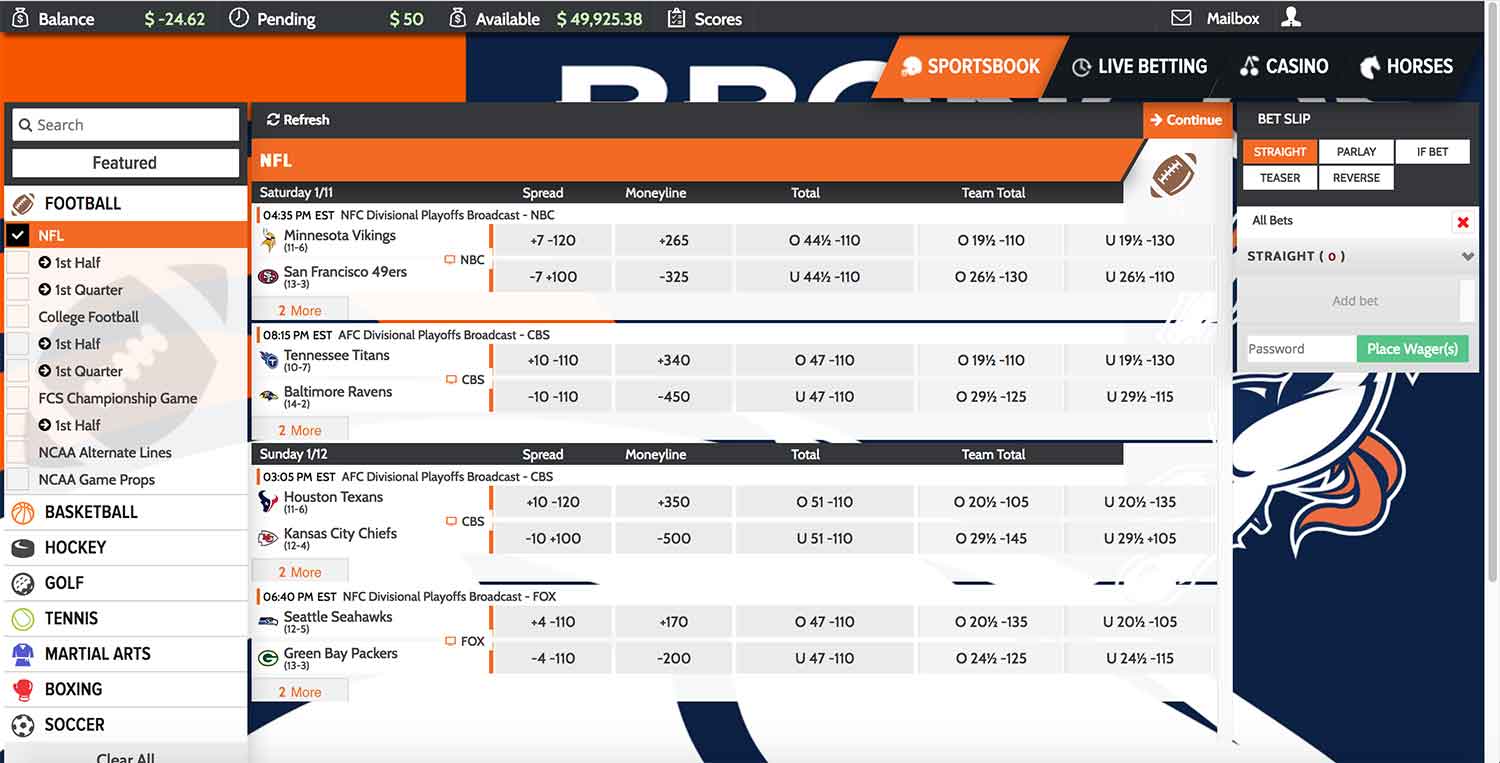Image resolution: width=1500 pixels, height=763 pixels.
Task: Switch to the SPORTSBOOK tab
Action: click(970, 67)
